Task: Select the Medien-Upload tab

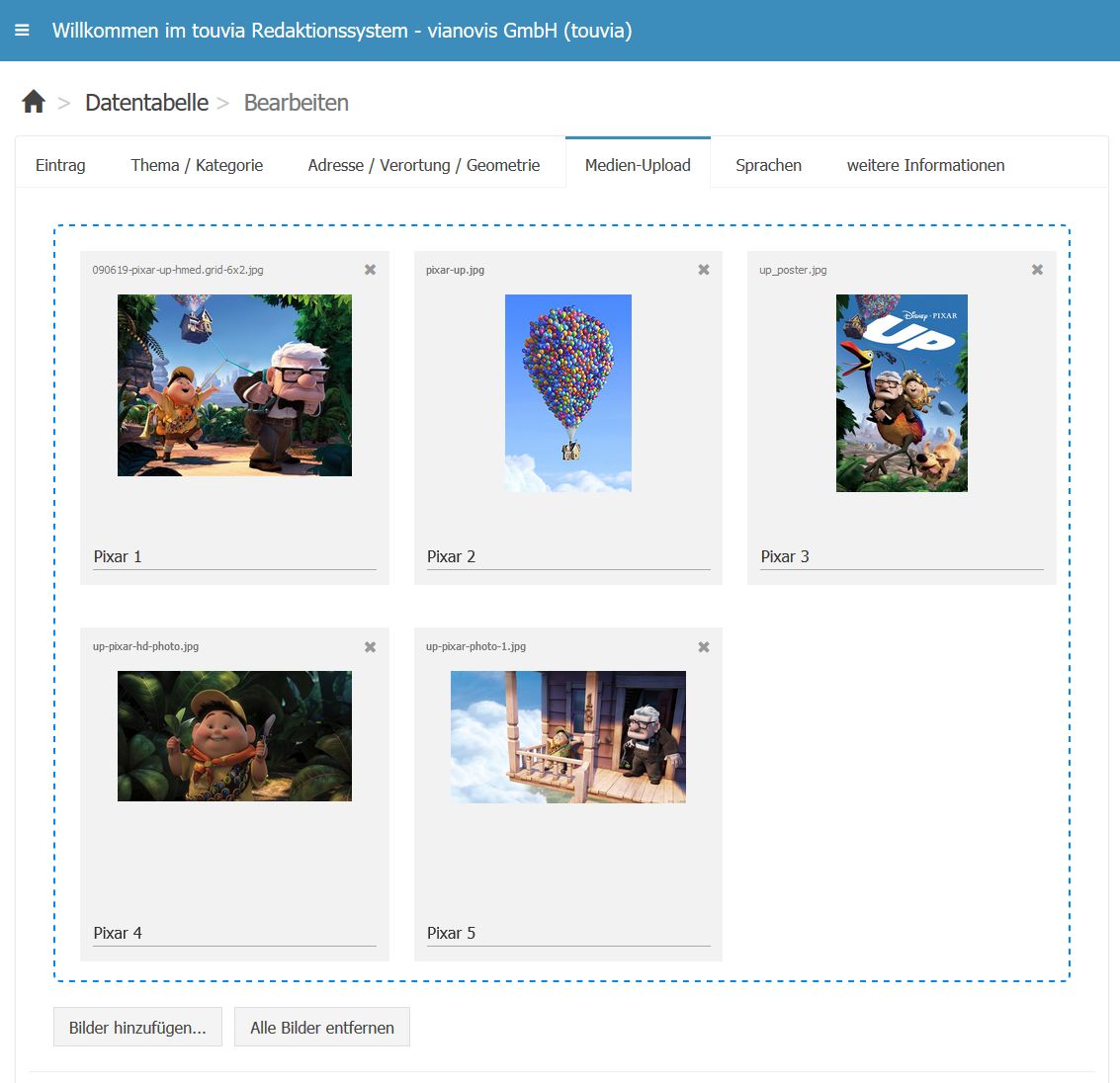Action: click(x=638, y=165)
